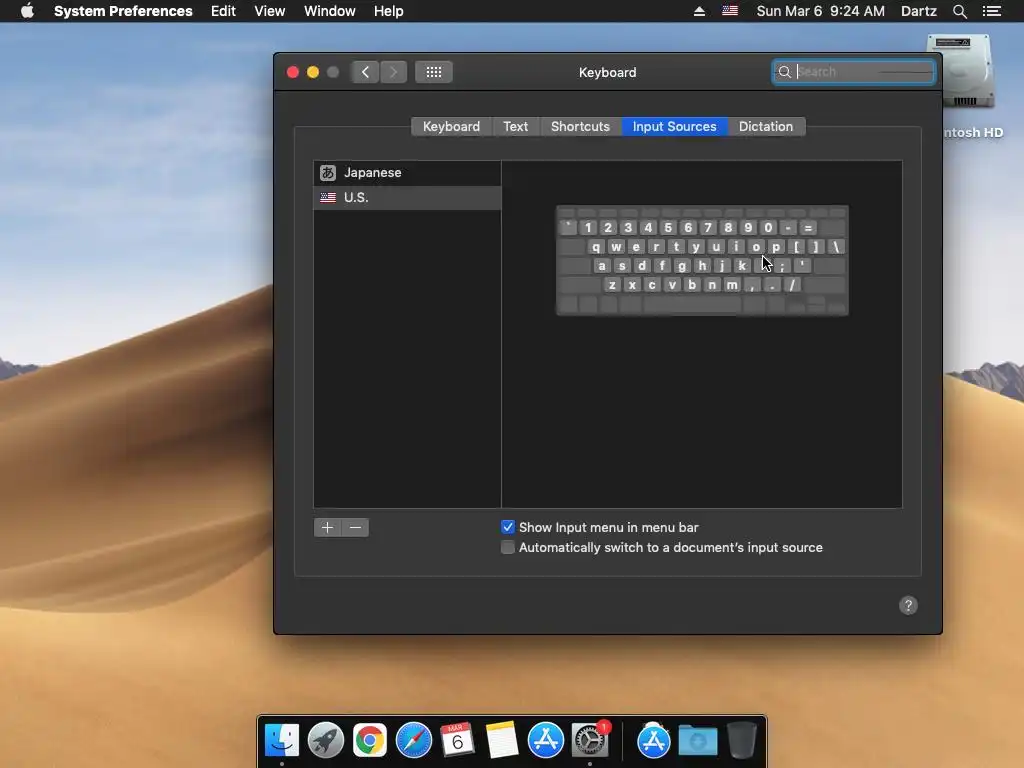Enable Automatically switch to document's input source
Image resolution: width=1024 pixels, height=768 pixels.
coord(507,547)
